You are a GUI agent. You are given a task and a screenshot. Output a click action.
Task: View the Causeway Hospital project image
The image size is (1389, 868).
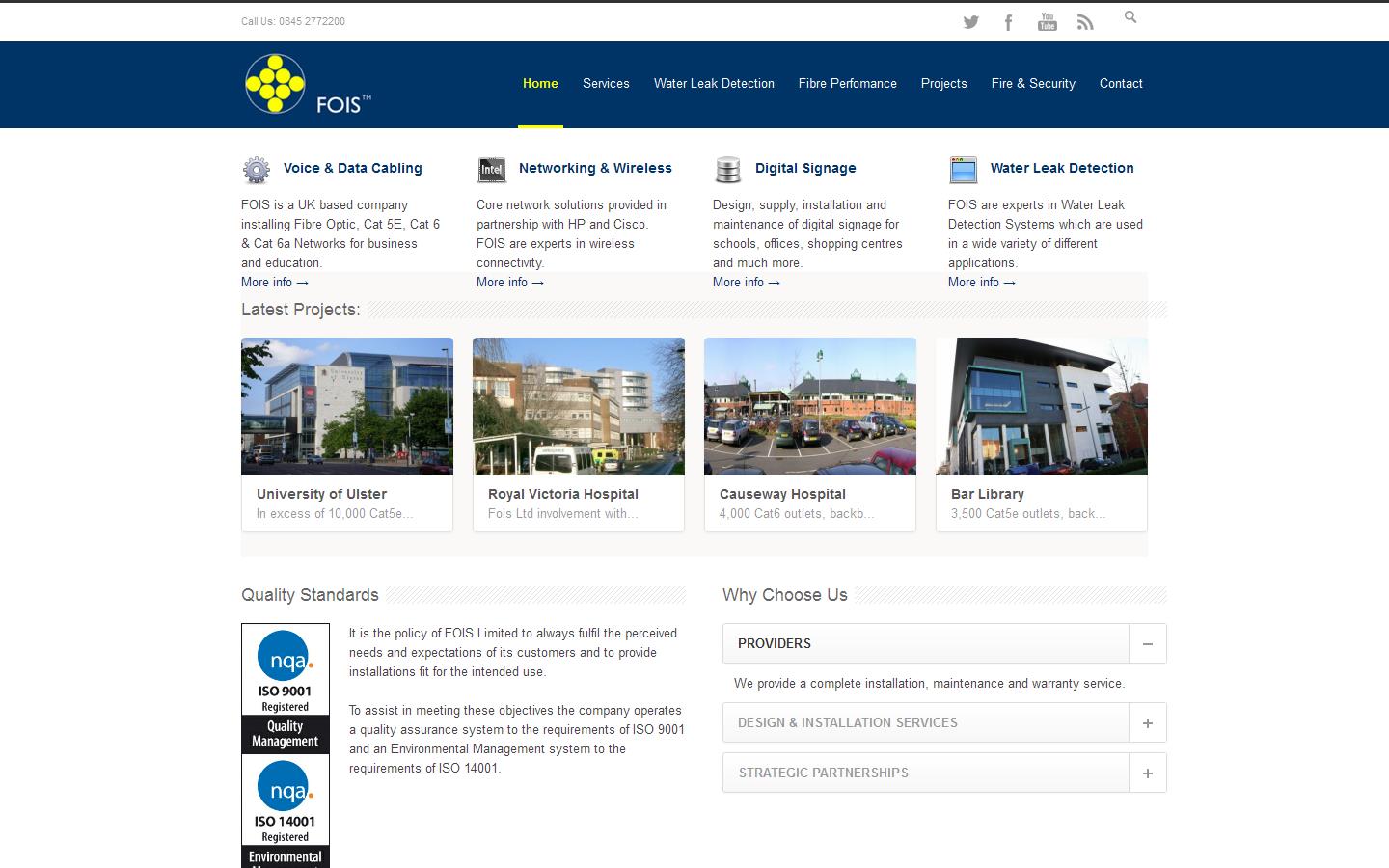810,406
